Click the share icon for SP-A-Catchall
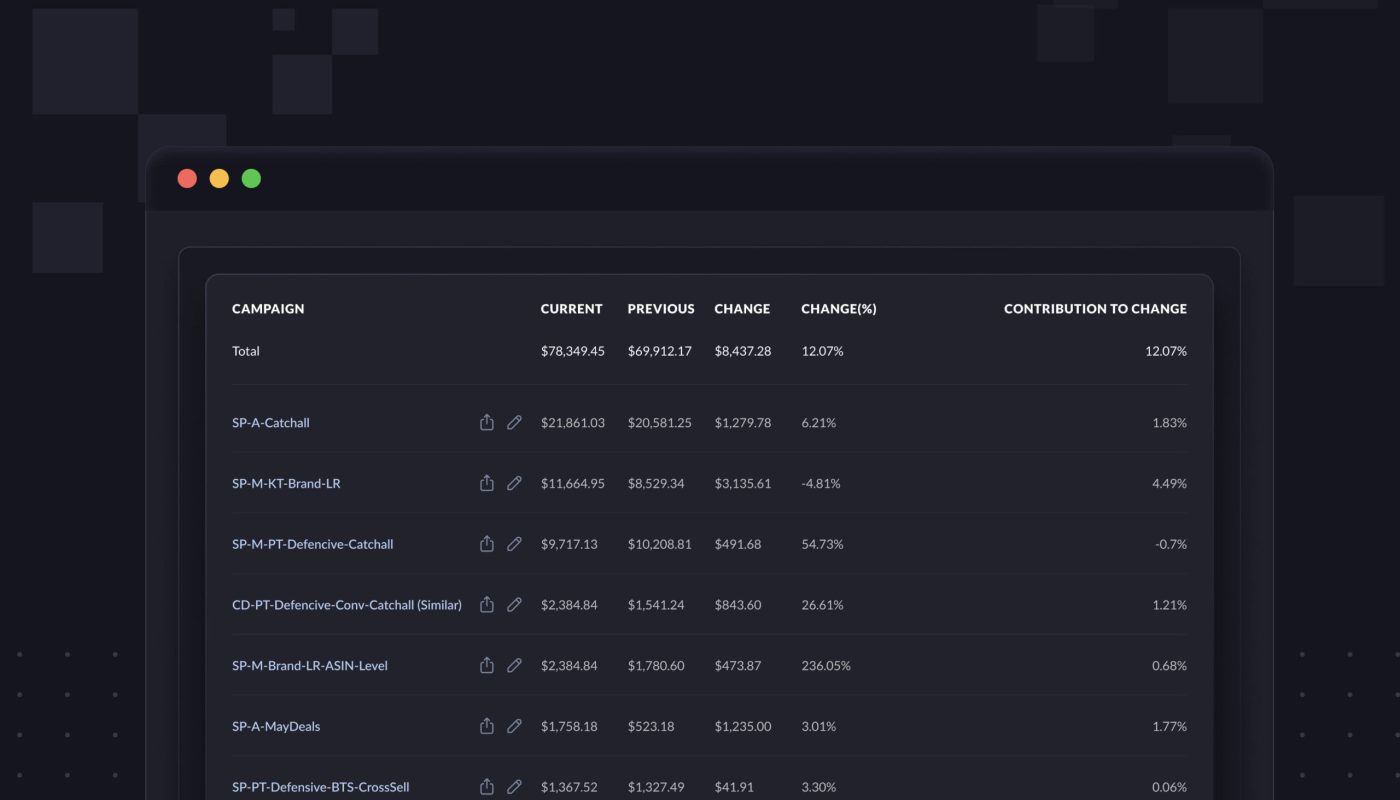 pyautogui.click(x=487, y=423)
